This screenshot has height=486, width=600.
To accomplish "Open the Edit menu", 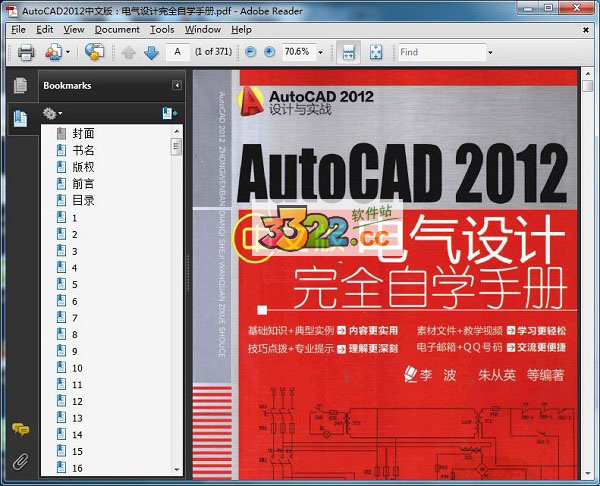I will point(44,29).
